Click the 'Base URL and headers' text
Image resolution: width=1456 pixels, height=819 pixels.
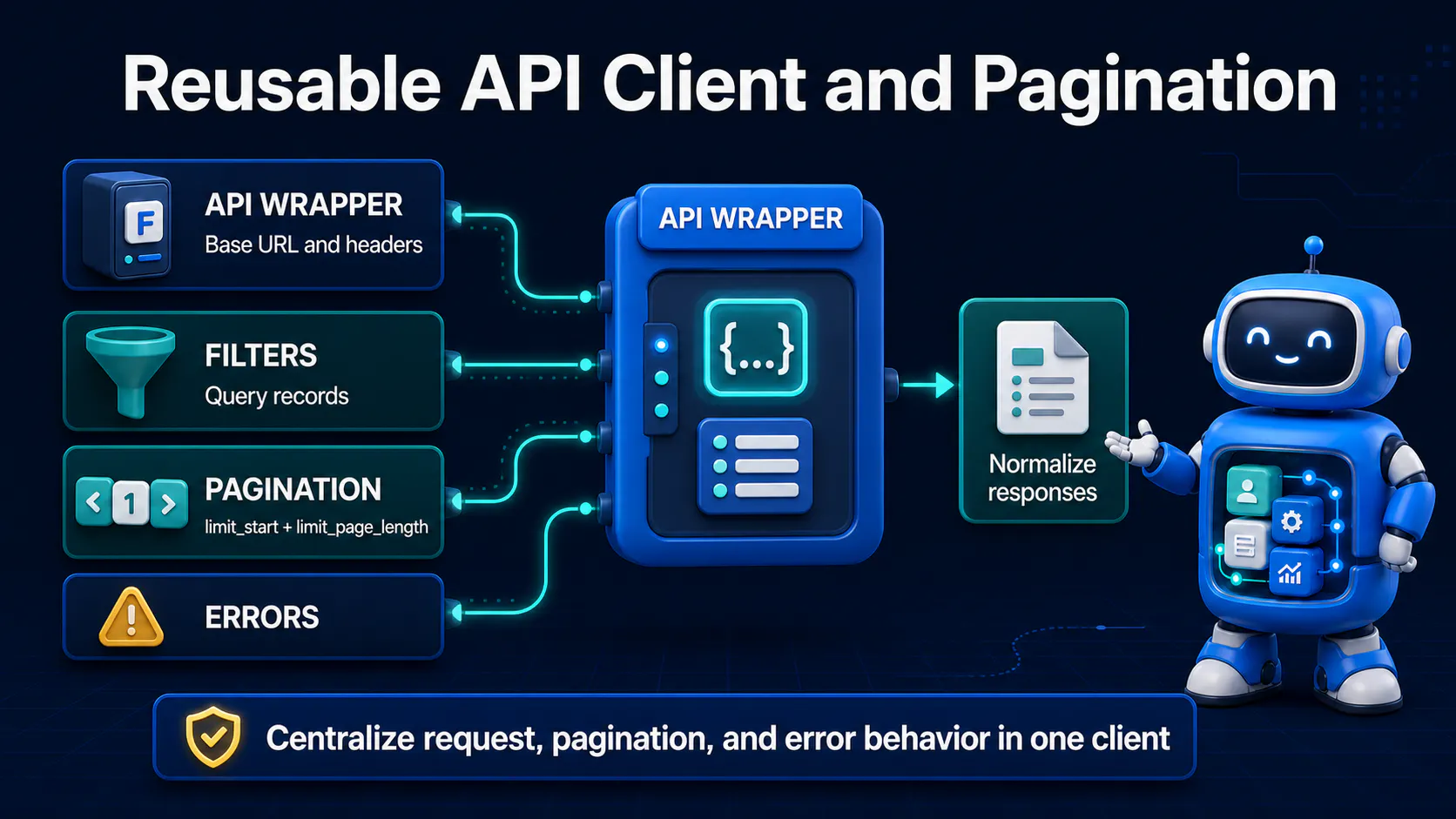pos(313,245)
